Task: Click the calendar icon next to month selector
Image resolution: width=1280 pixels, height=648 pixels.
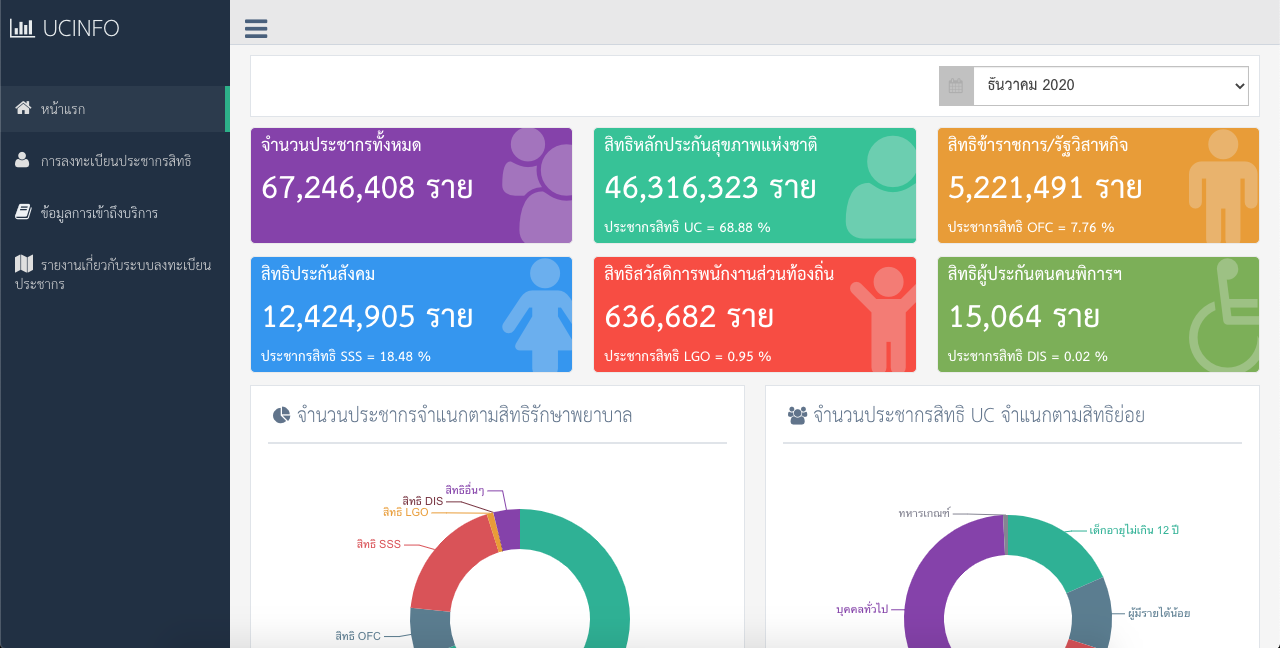Action: 956,86
